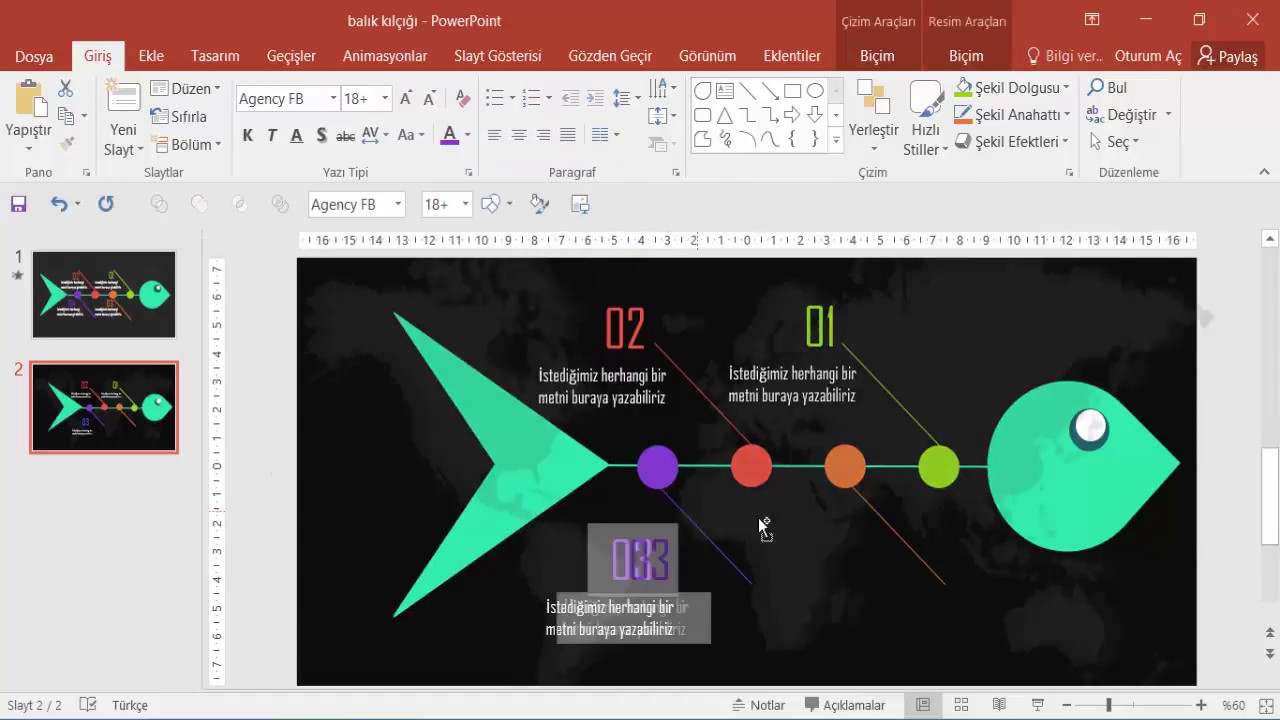Decrease font size with smaller A icon

tap(429, 98)
